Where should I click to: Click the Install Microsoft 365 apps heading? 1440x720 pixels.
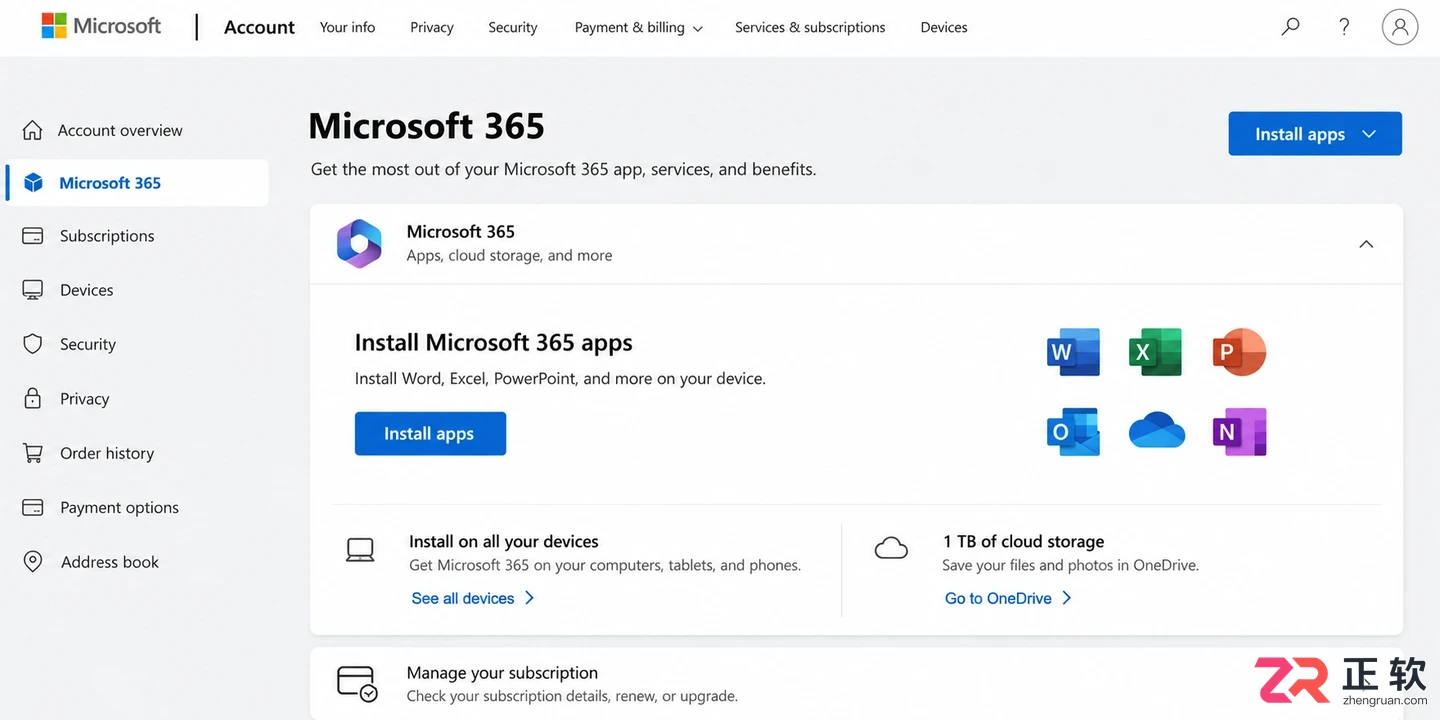click(x=493, y=343)
